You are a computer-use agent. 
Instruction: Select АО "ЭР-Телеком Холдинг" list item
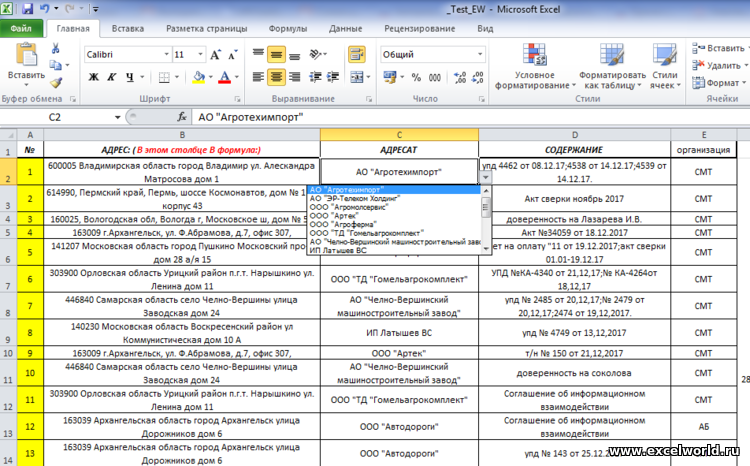pos(394,199)
